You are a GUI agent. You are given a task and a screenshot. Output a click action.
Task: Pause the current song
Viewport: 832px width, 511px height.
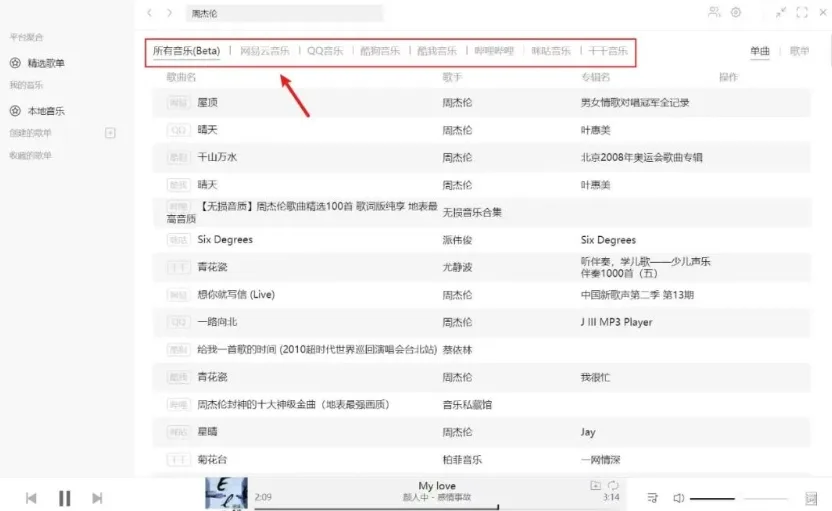click(65, 498)
